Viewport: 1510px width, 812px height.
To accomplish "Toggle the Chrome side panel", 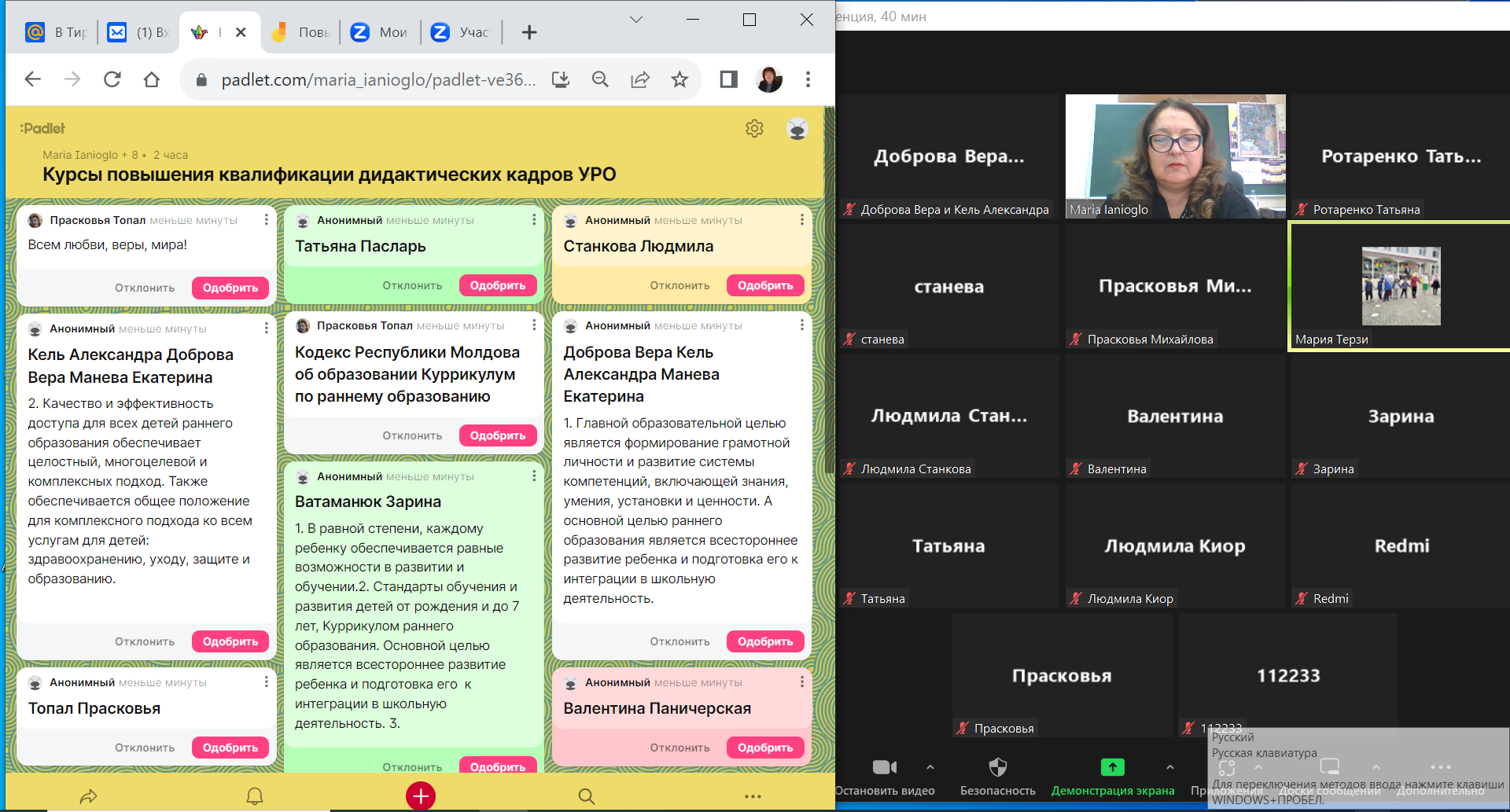I will point(728,79).
